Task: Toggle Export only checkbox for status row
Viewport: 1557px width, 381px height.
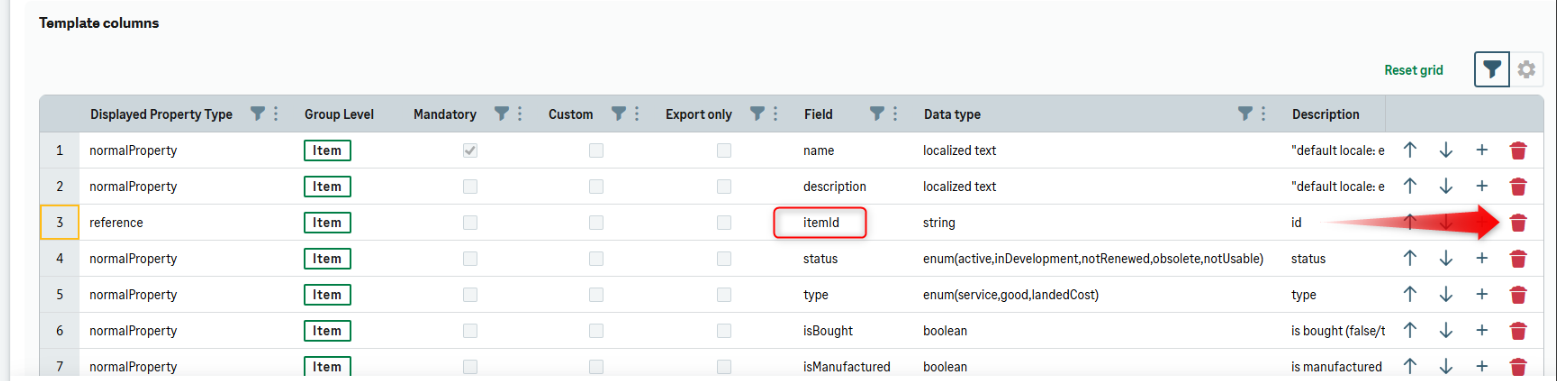Action: pyautogui.click(x=723, y=258)
